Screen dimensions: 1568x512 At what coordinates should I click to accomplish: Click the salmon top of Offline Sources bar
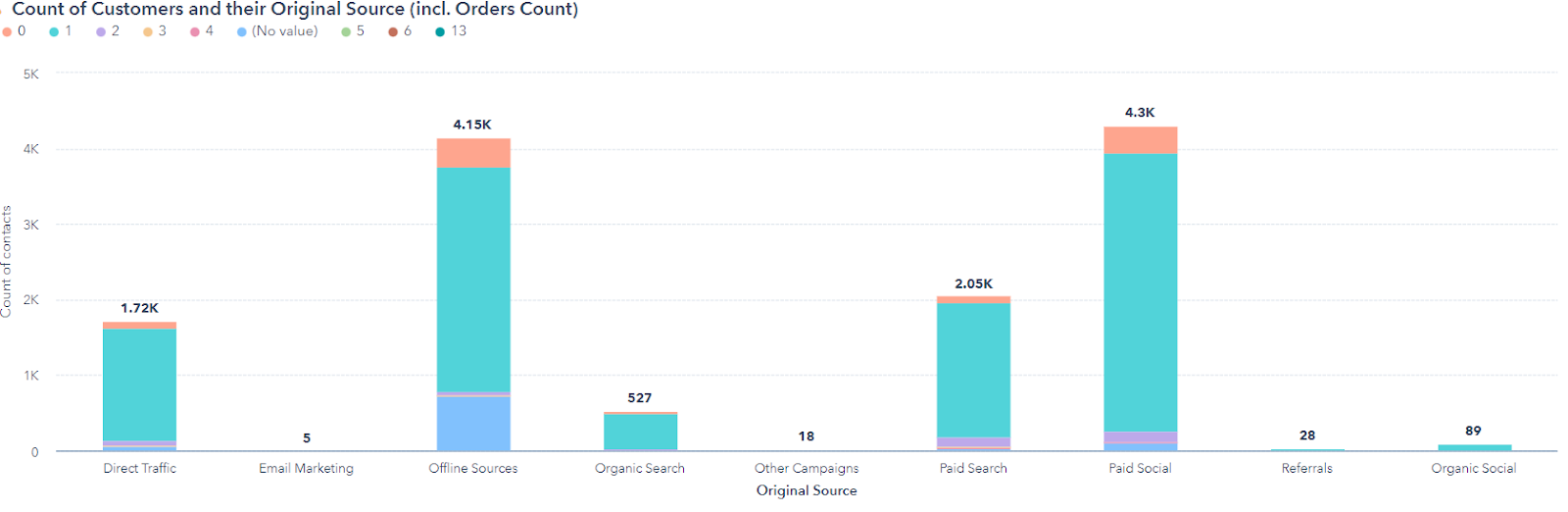[473, 153]
